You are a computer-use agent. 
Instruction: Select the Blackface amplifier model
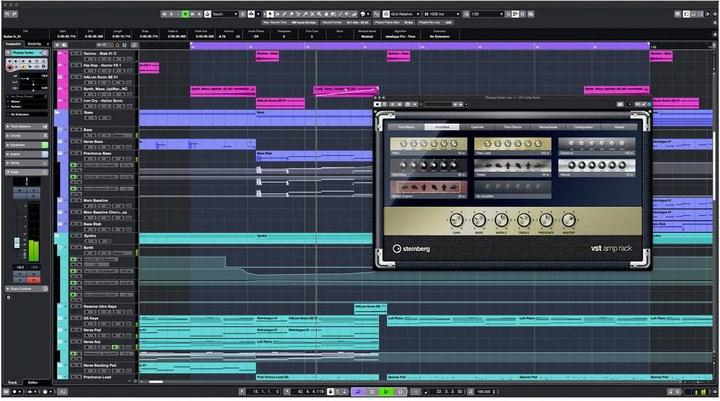(428, 168)
